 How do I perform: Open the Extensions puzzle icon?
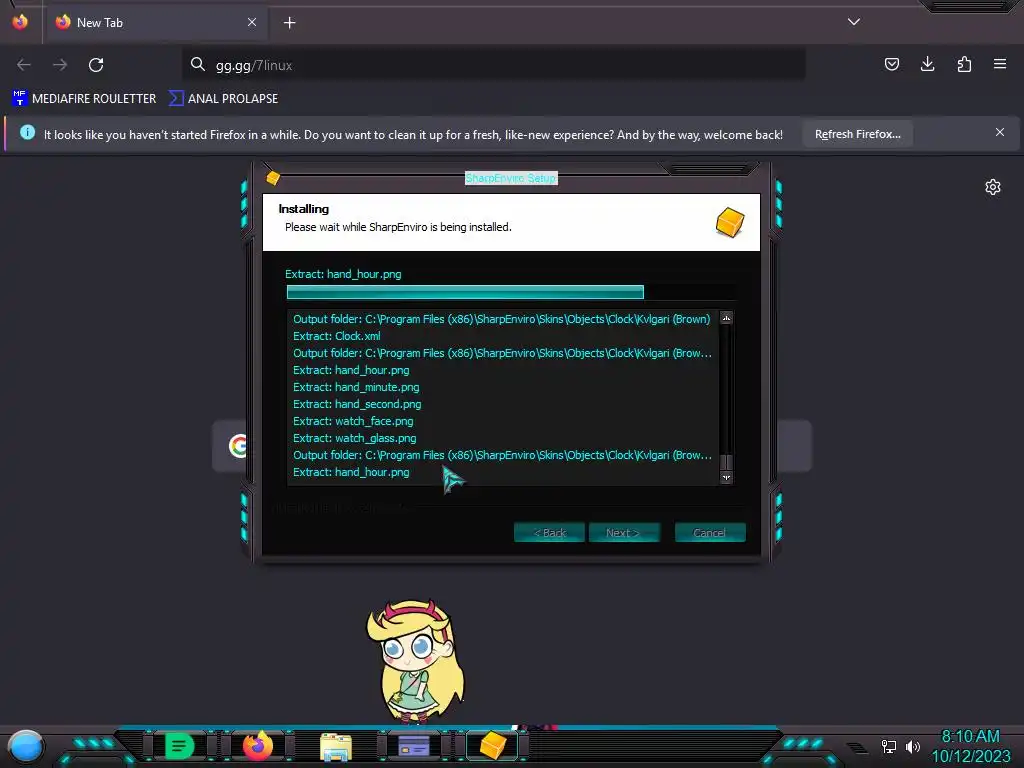coord(964,64)
